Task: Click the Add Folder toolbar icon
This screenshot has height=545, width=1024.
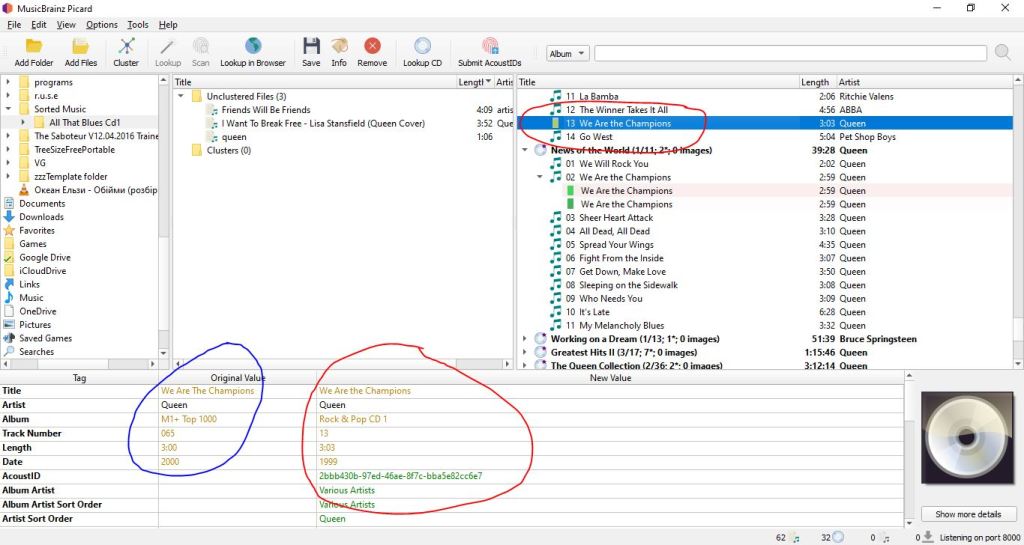Action: coord(34,46)
